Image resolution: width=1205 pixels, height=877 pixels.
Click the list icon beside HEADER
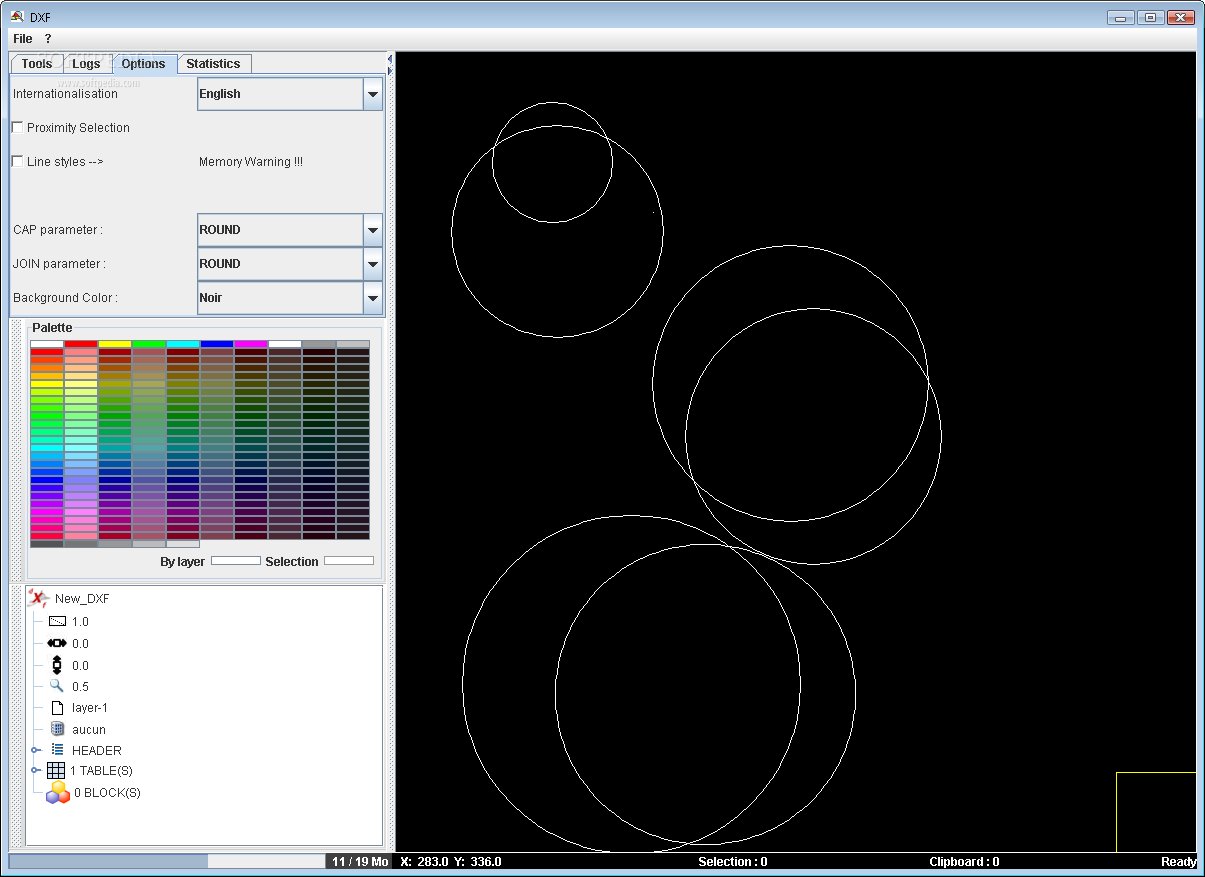57,750
